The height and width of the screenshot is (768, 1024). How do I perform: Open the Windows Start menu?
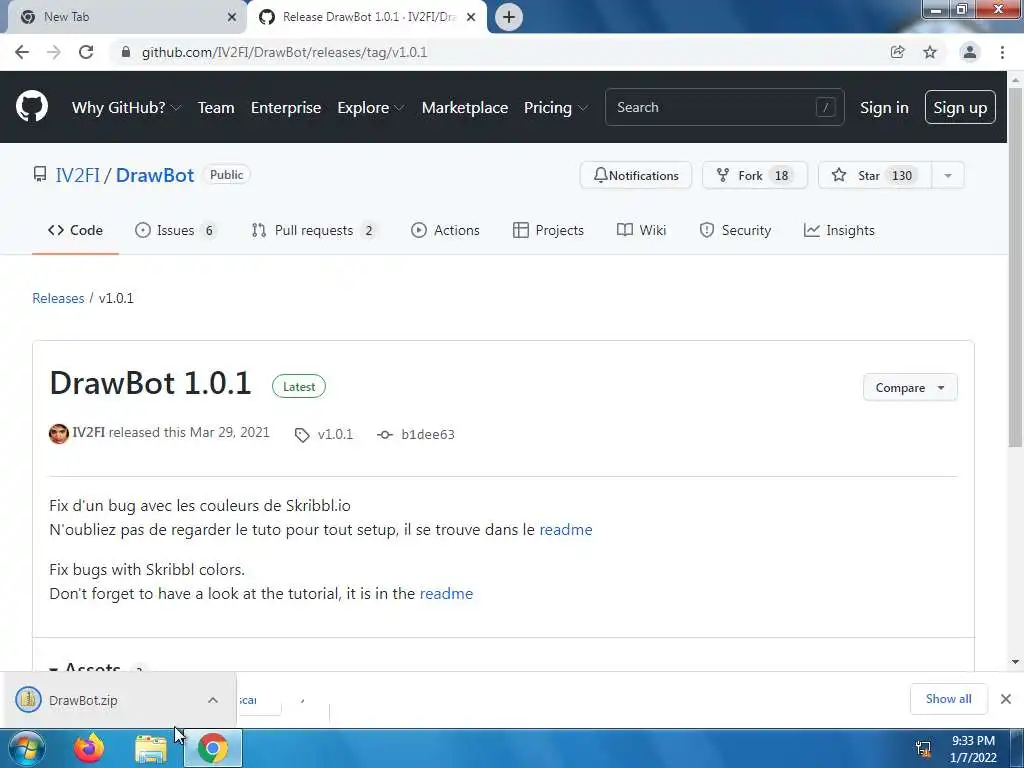point(26,748)
